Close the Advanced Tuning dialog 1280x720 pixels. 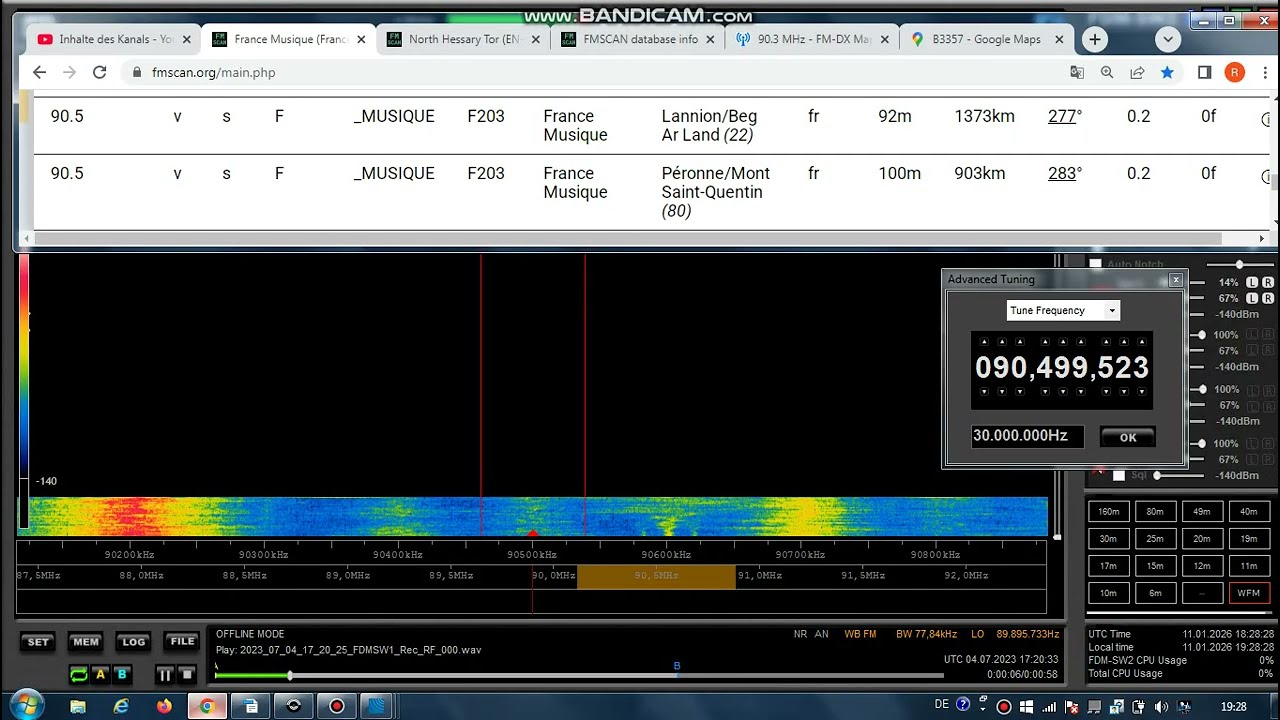[x=1176, y=280]
